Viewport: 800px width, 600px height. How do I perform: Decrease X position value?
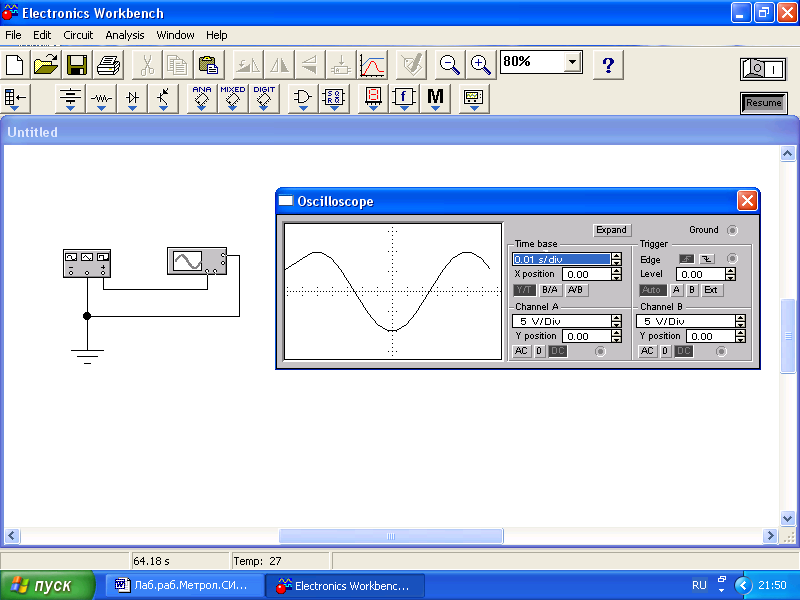pyautogui.click(x=617, y=278)
